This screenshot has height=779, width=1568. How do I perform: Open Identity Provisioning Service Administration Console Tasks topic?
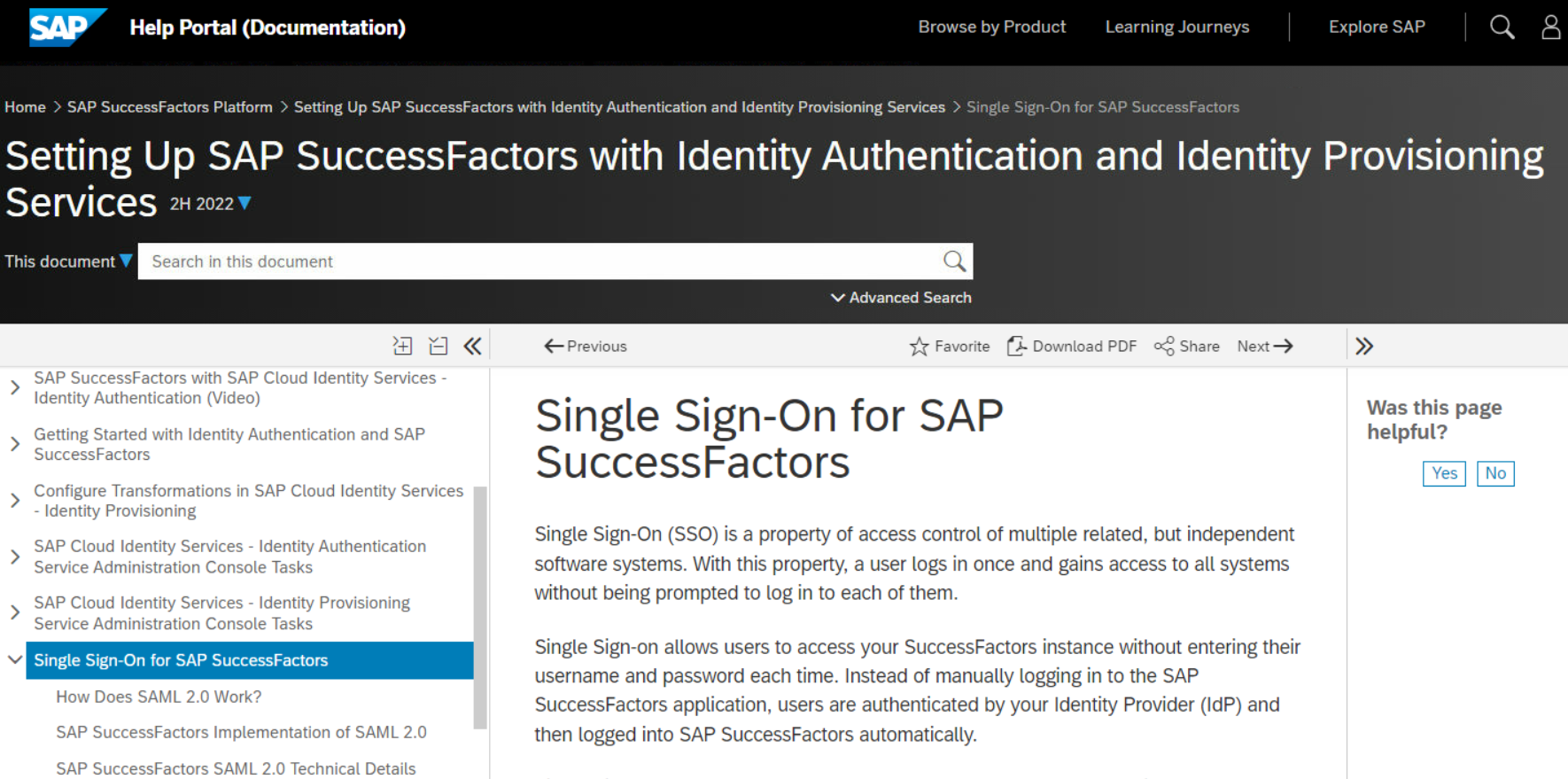coord(221,612)
